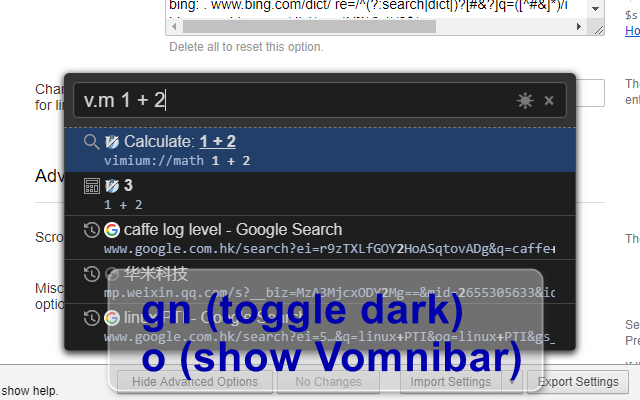This screenshot has height=400, width=640.
Task: Click the horizontal scrollbar left arrow
Action: click(x=174, y=27)
